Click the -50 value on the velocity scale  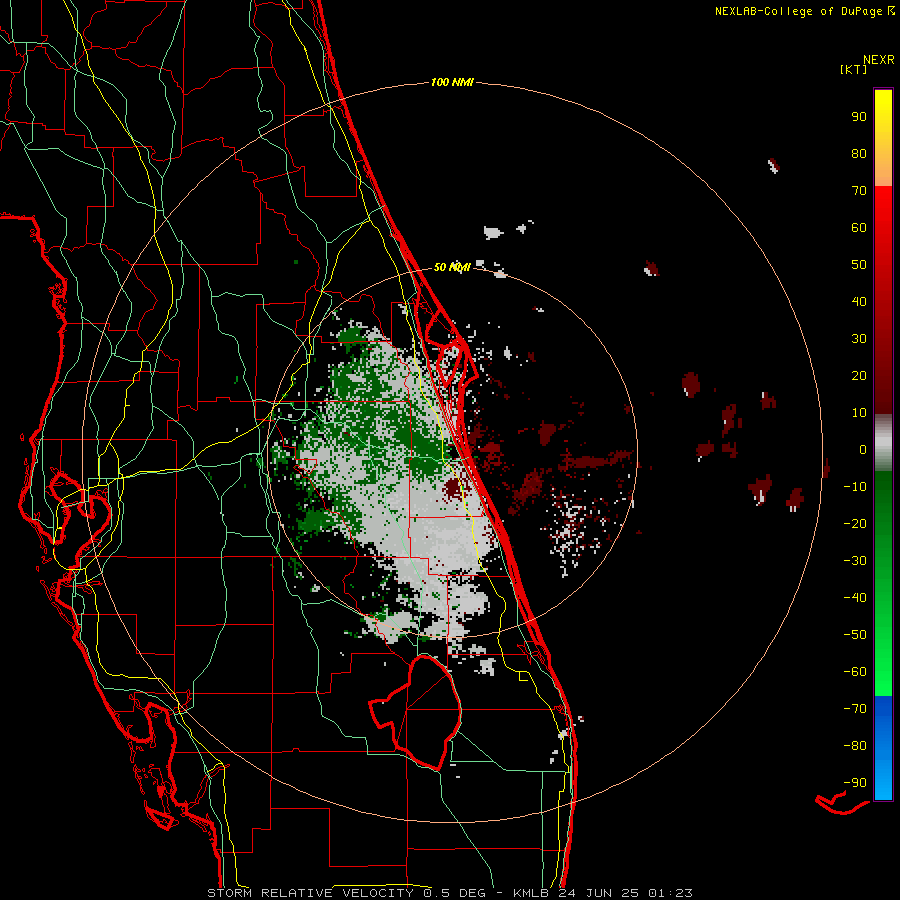(855, 635)
